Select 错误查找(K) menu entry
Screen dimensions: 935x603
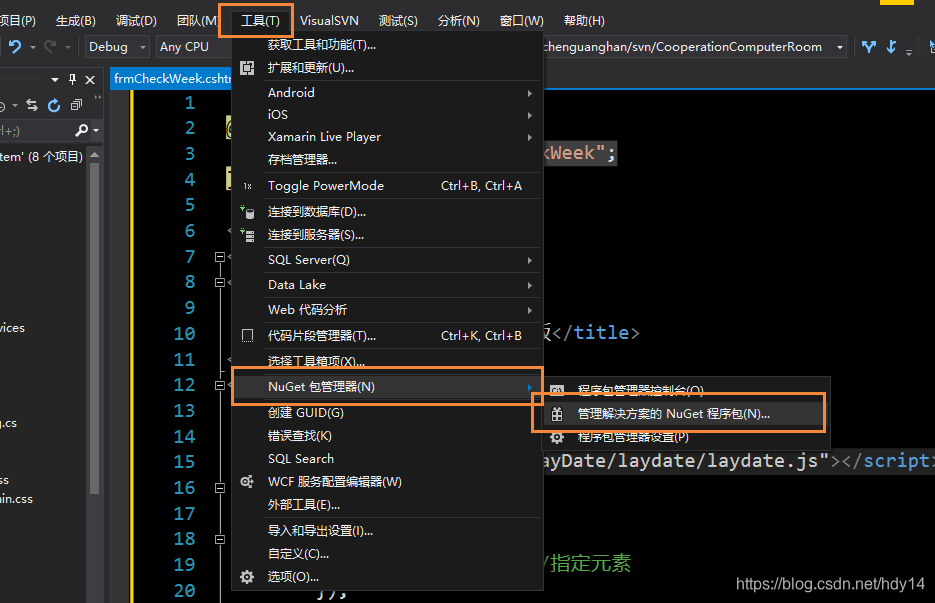click(385, 436)
